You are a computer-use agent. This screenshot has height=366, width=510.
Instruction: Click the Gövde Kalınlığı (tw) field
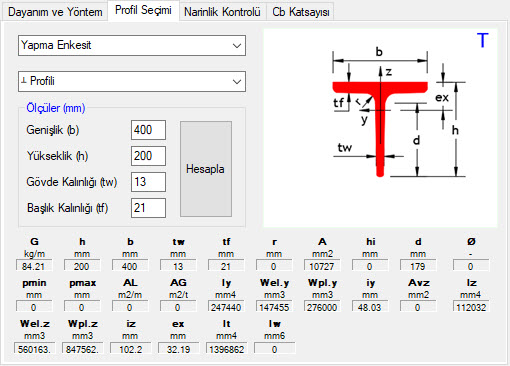point(148,182)
